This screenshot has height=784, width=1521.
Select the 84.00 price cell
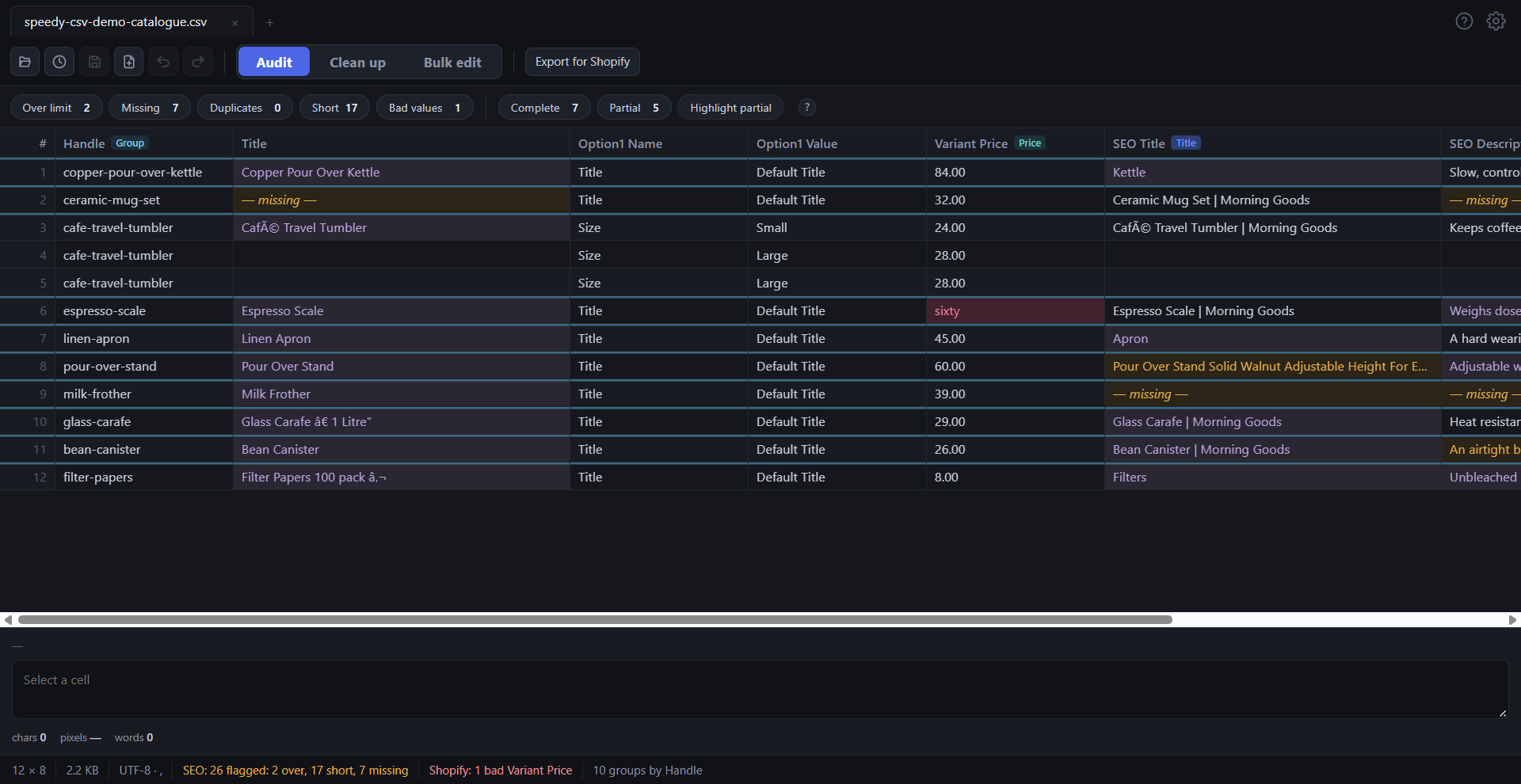(x=1015, y=173)
